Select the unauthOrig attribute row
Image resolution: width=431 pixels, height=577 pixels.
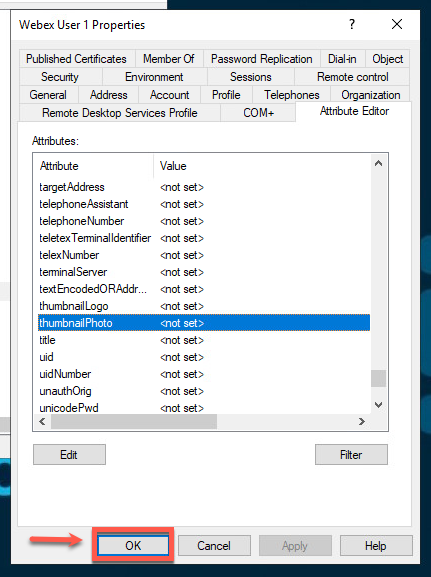[204, 391]
